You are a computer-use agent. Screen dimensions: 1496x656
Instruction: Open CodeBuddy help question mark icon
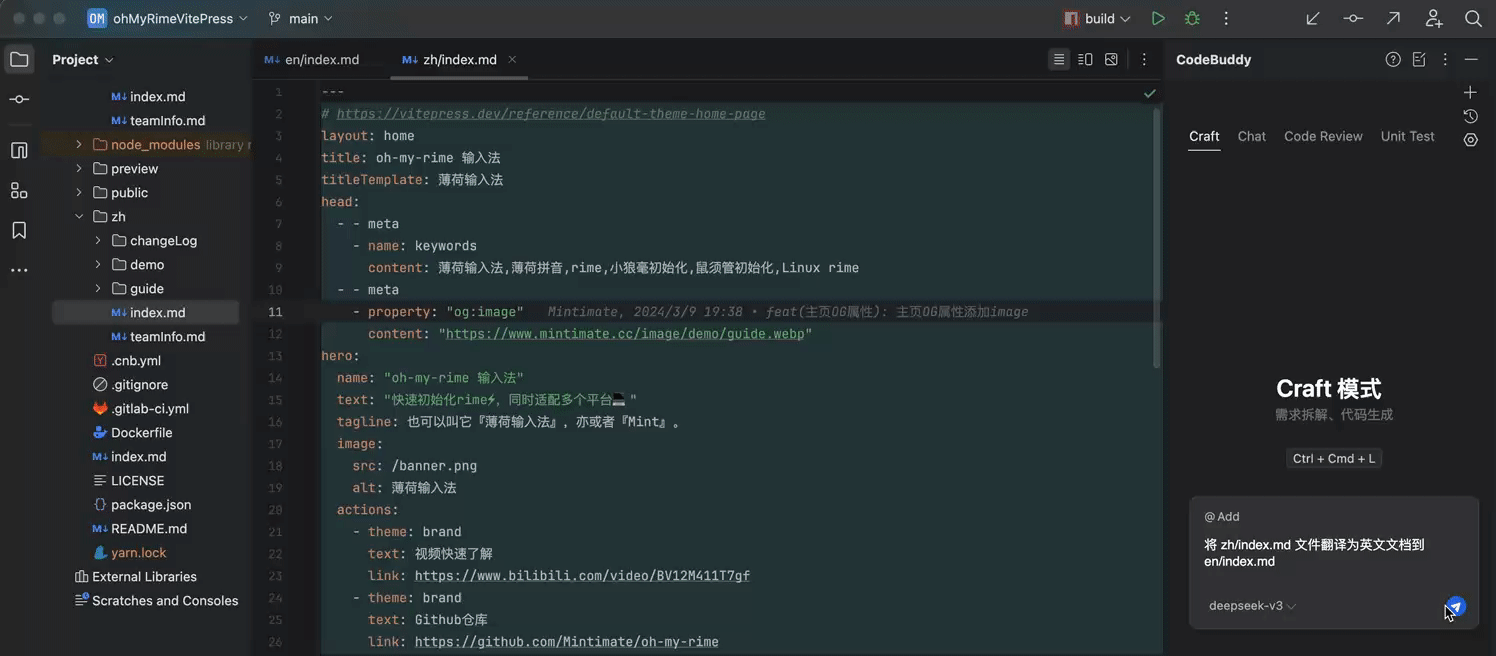pyautogui.click(x=1392, y=59)
